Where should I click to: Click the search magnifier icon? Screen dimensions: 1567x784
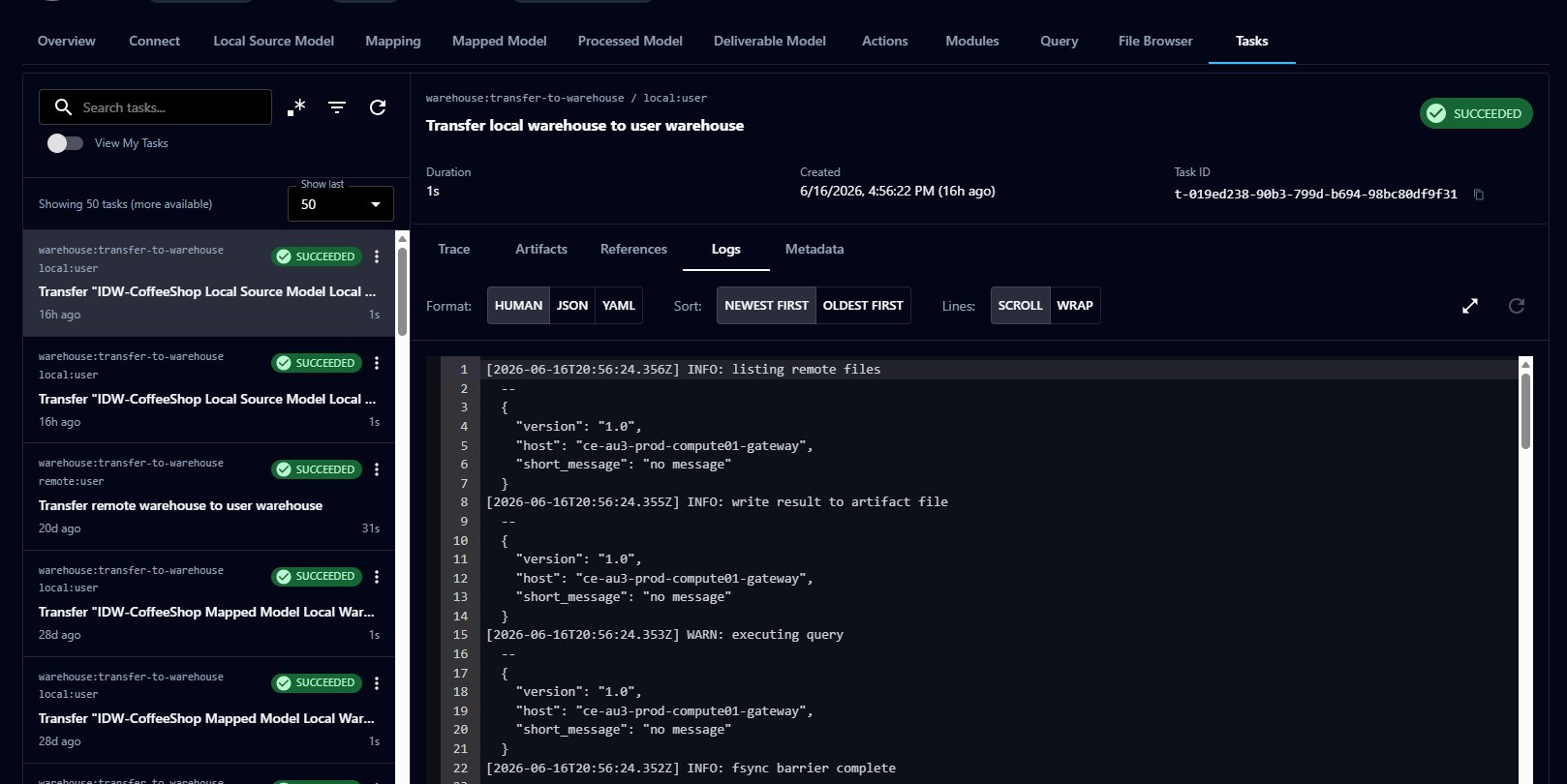click(64, 107)
